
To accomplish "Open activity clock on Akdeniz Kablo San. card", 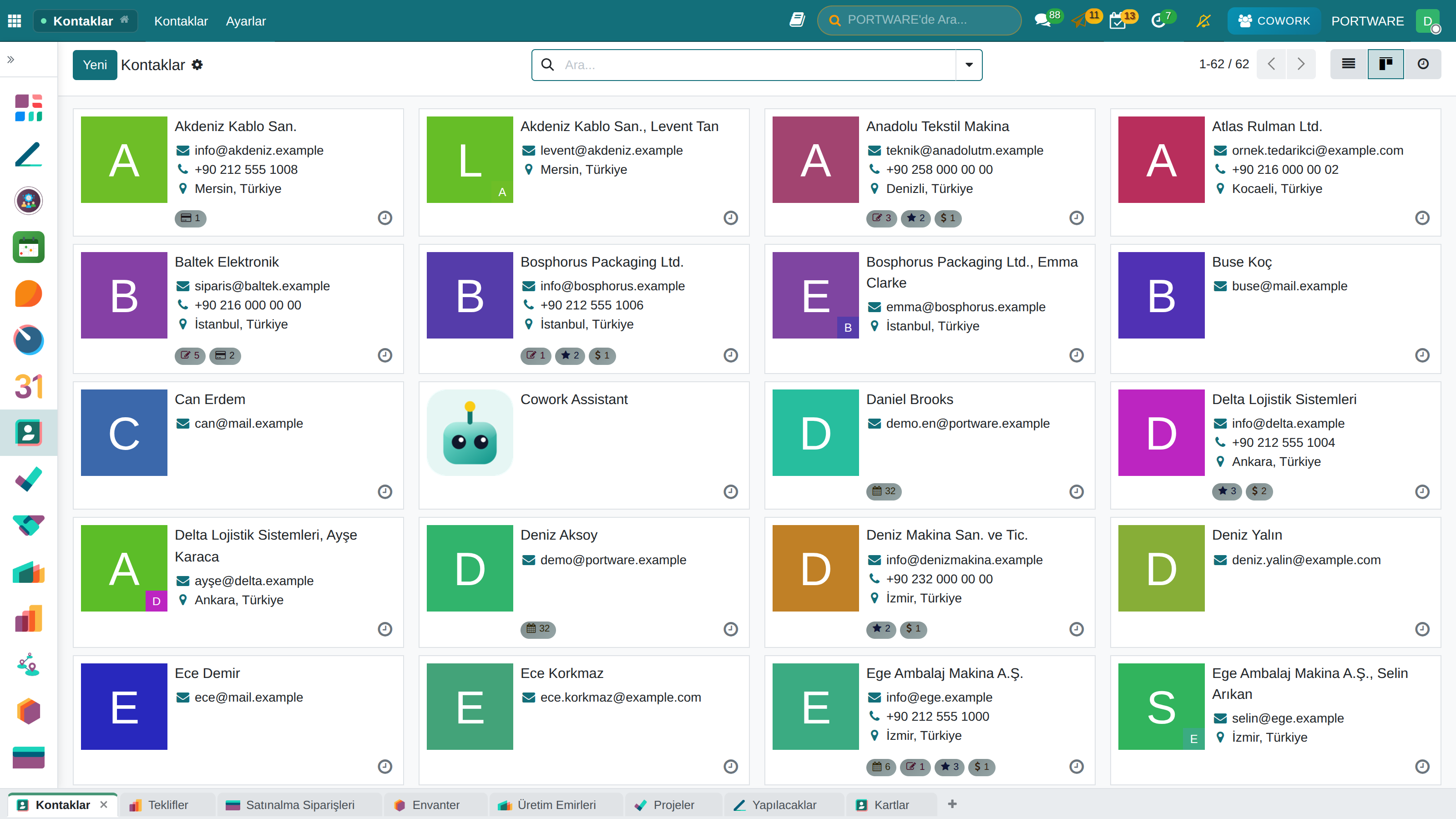I will click(x=385, y=217).
